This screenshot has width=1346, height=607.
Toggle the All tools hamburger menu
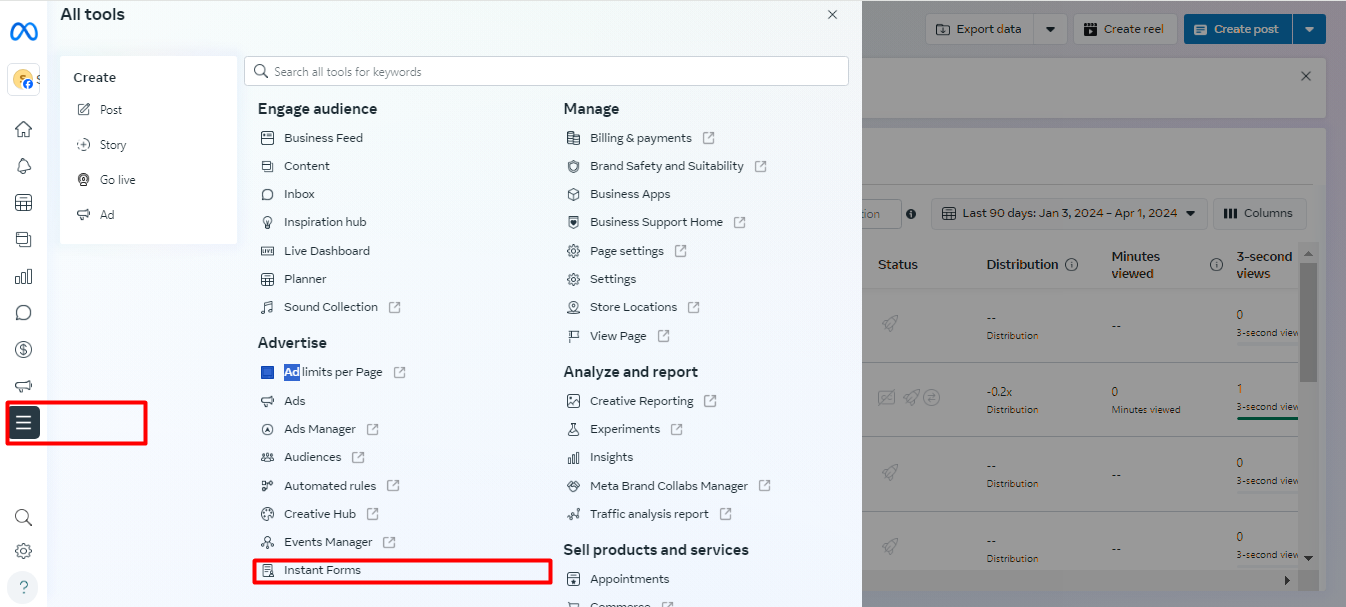click(x=24, y=423)
